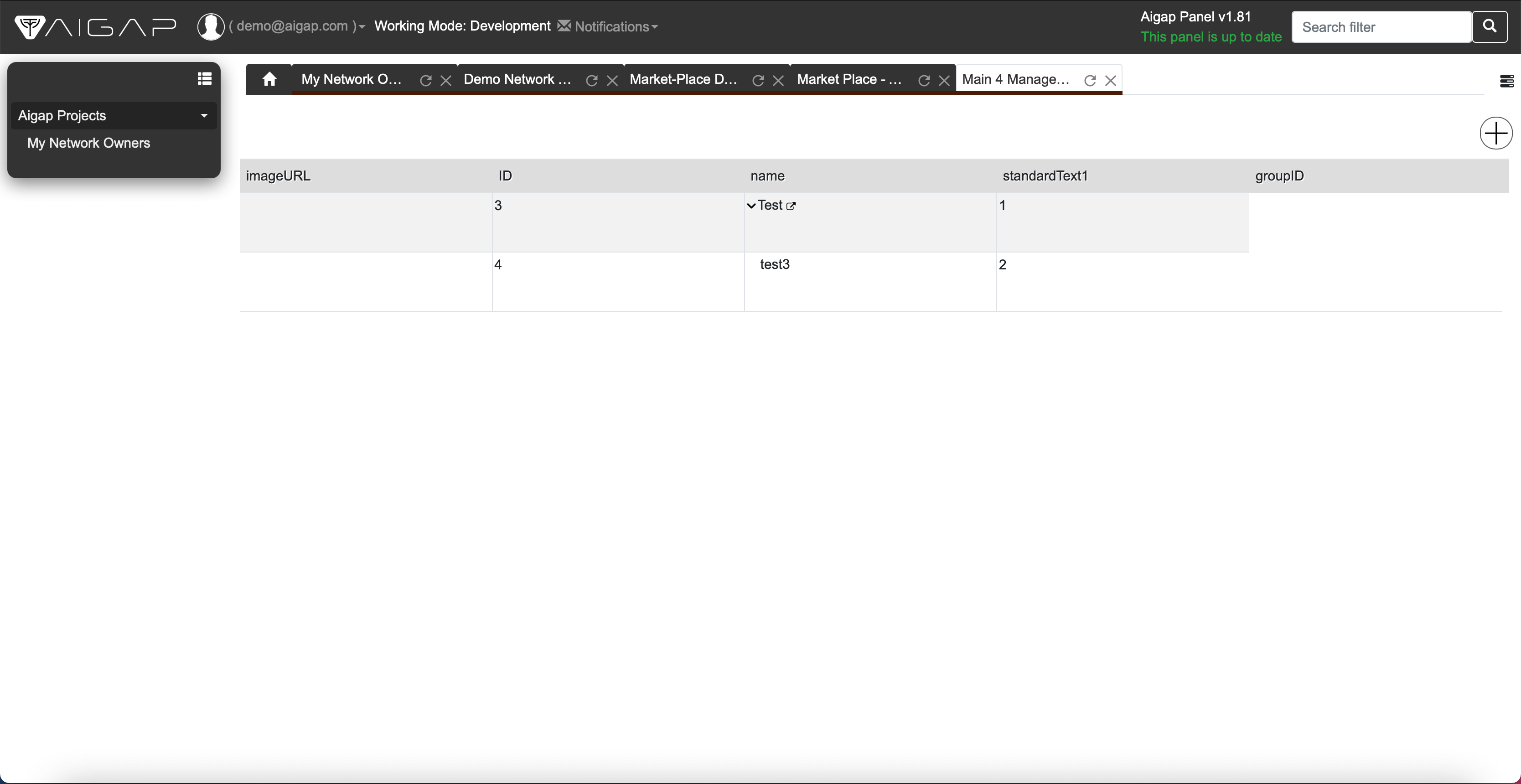Refresh the My Network O... tab
The image size is (1521, 784).
[x=425, y=80]
